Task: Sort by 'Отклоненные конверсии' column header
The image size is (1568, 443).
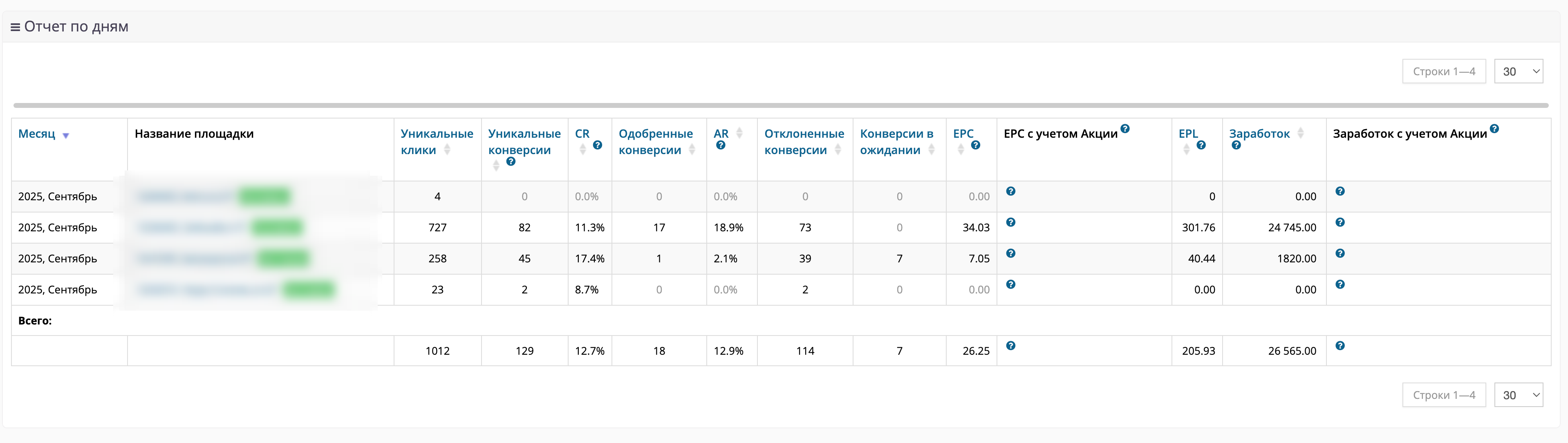Action: tap(804, 141)
